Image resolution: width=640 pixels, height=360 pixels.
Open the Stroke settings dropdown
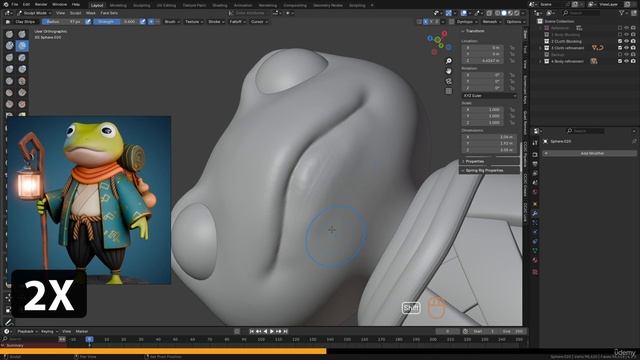tap(216, 22)
